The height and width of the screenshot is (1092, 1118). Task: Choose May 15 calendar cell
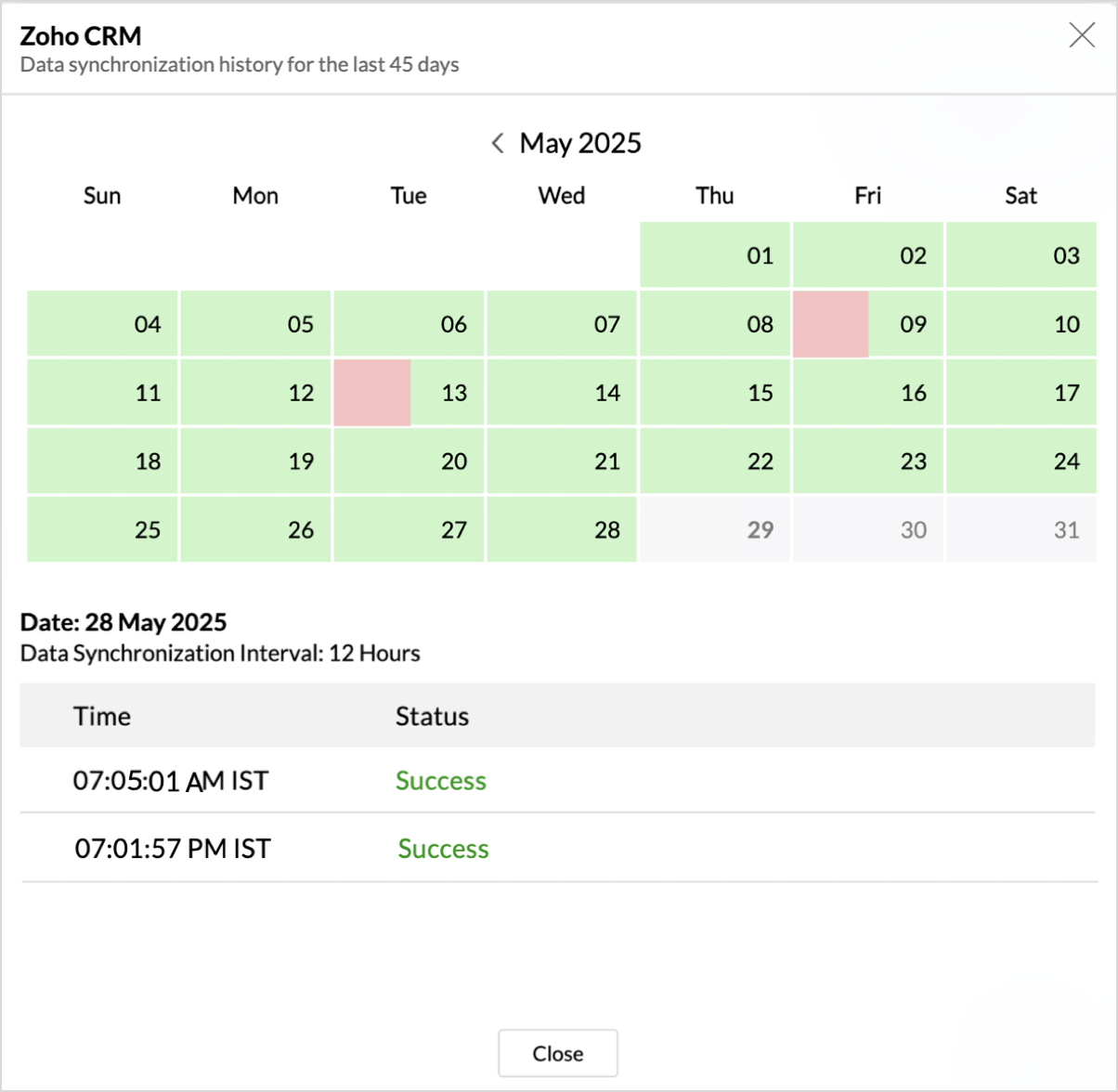tap(715, 393)
